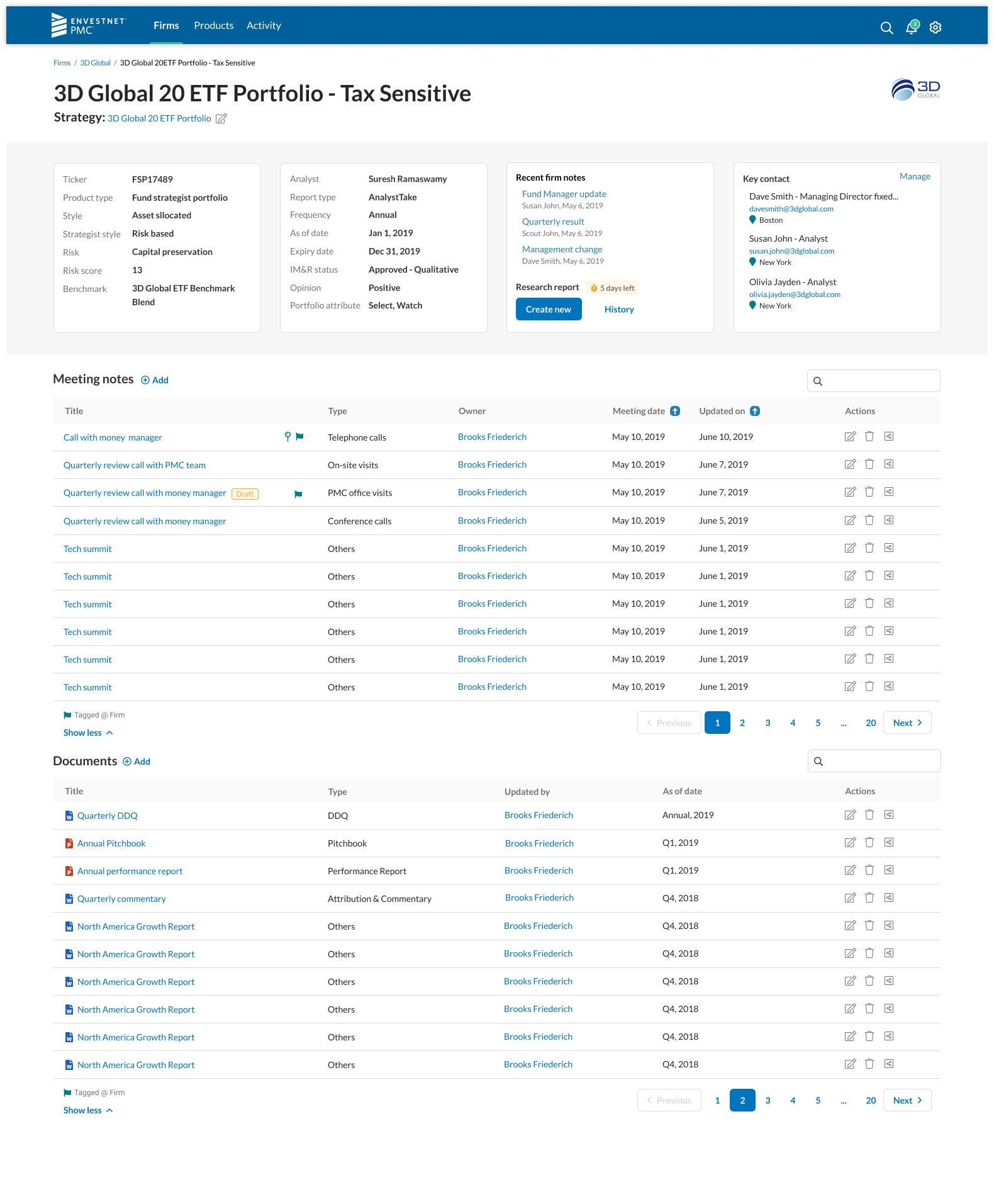This screenshot has height=1204, width=994.
Task: Go to 3D Global in the breadcrumb
Action: pos(95,63)
